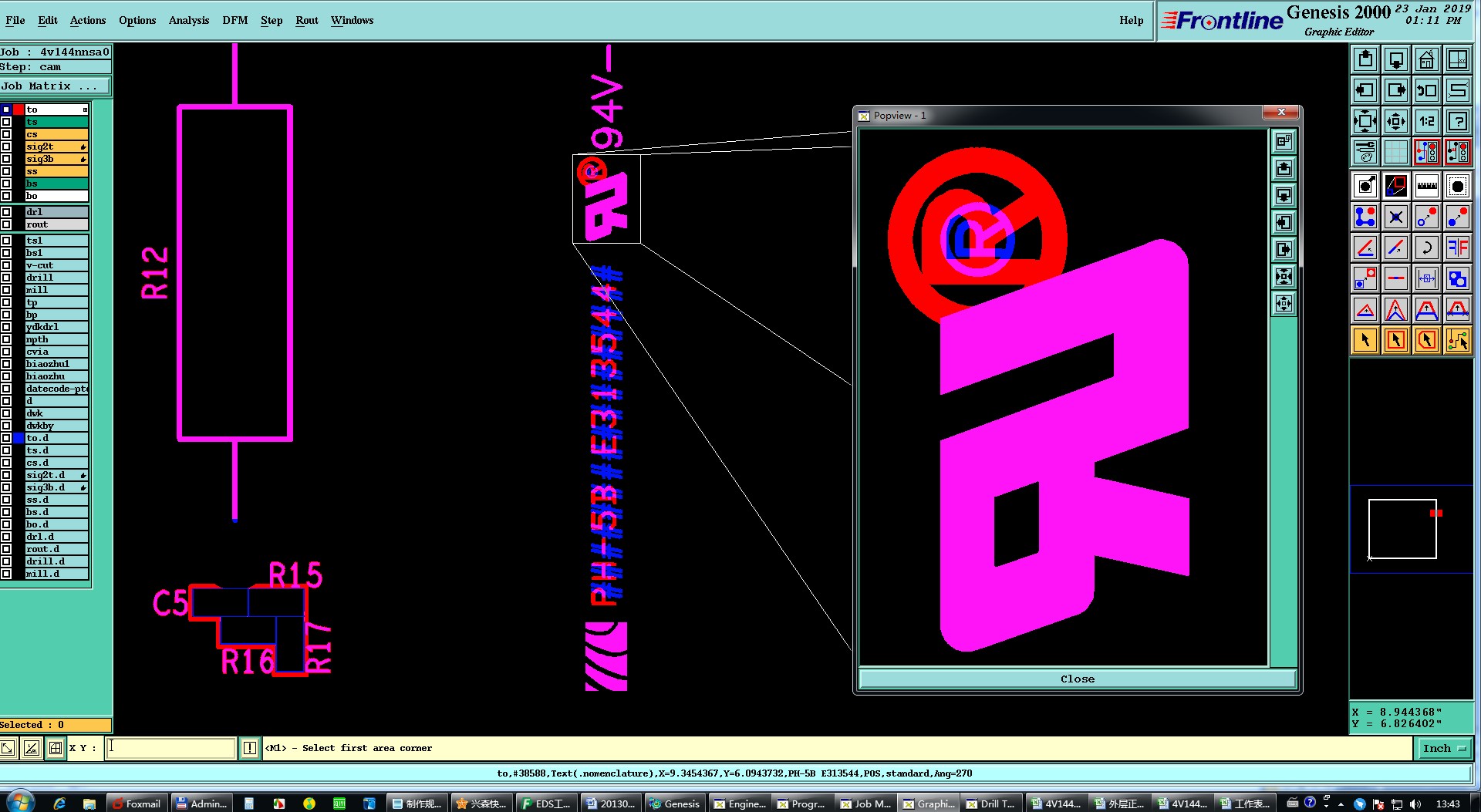The width and height of the screenshot is (1481, 812).
Task: Click the zoom out arrows icon
Action: point(1396,121)
